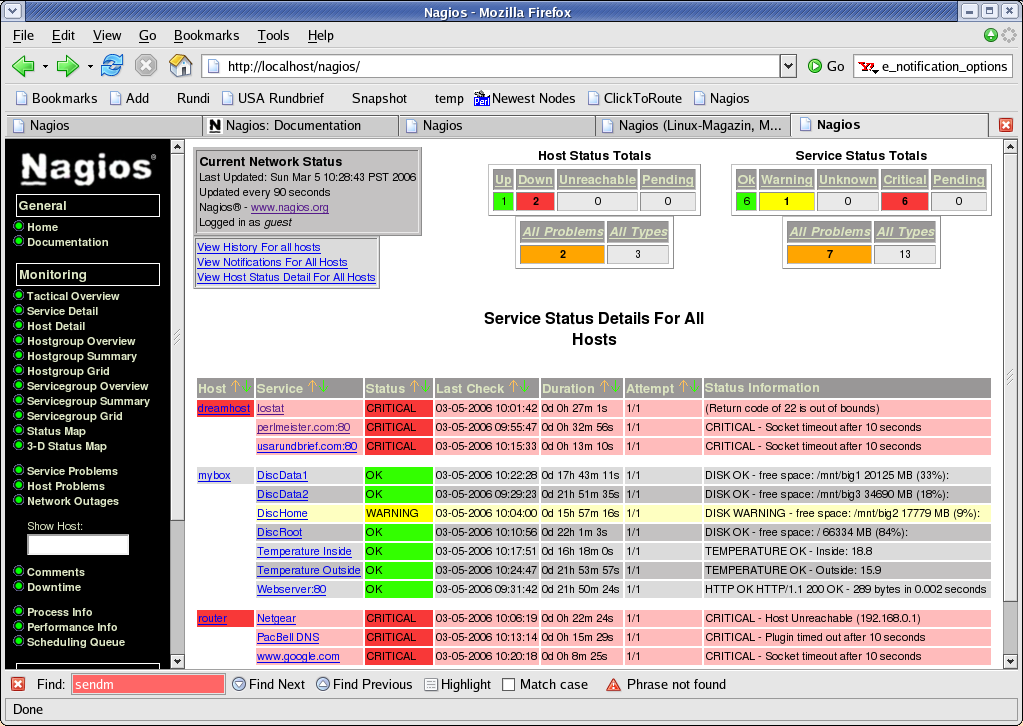This screenshot has height=726, width=1023.
Task: Open the Help menu
Action: point(320,35)
